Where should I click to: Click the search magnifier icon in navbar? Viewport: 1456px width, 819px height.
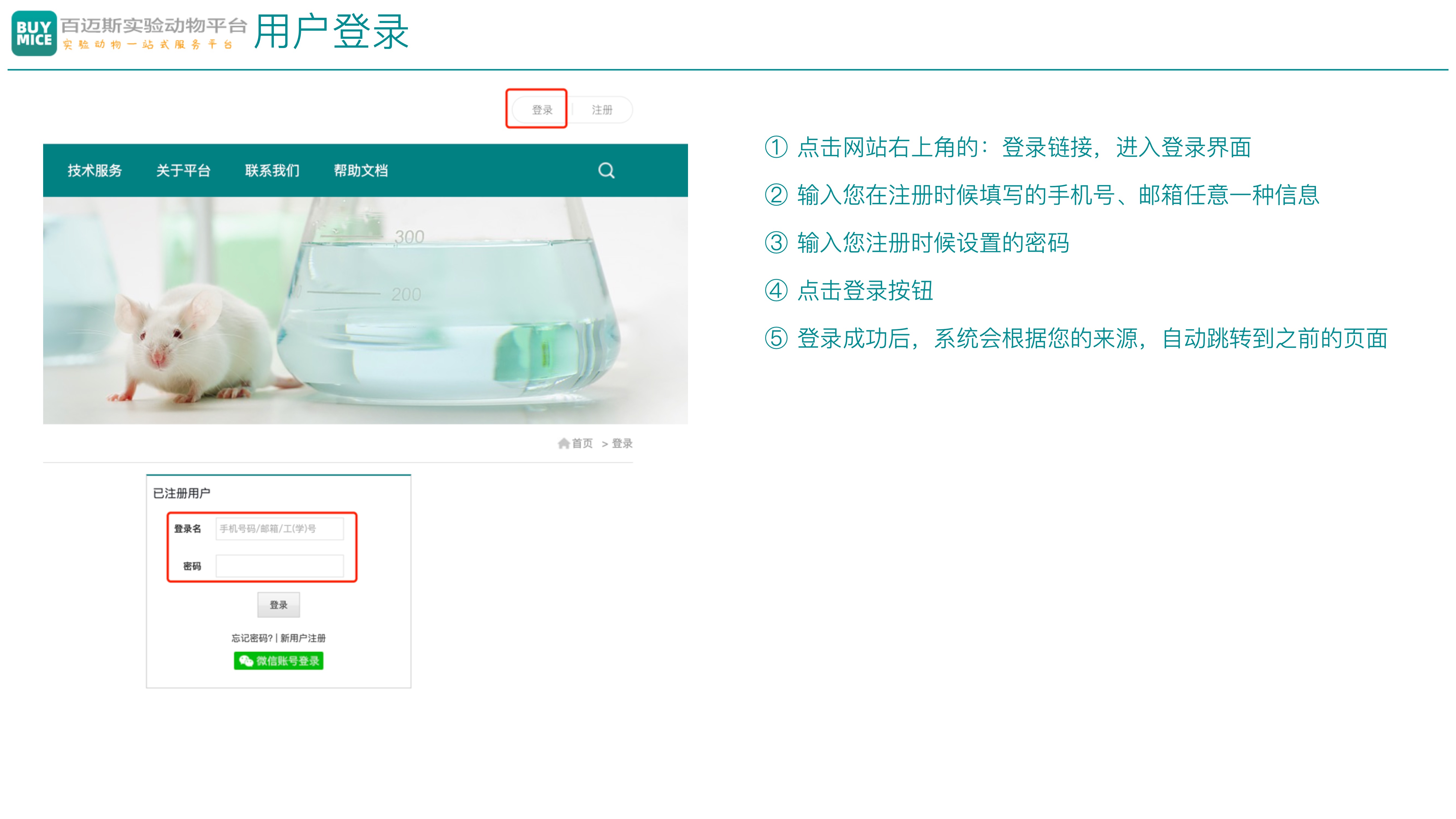[606, 170]
